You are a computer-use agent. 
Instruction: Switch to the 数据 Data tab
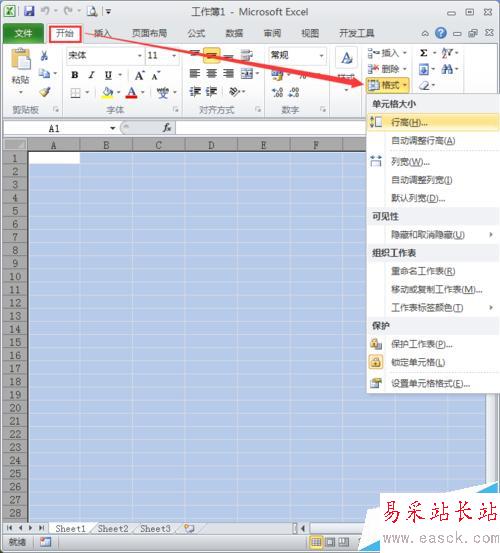pos(234,34)
